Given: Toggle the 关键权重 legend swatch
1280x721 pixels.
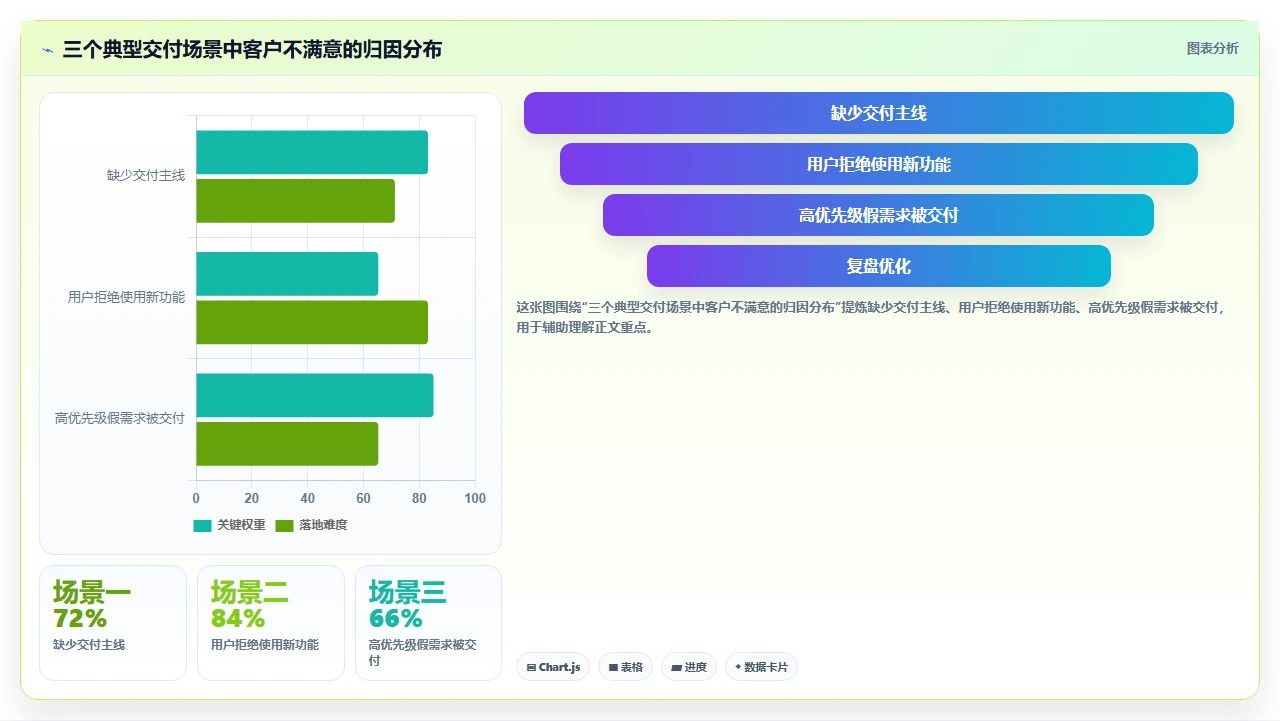Looking at the screenshot, I should (x=203, y=525).
